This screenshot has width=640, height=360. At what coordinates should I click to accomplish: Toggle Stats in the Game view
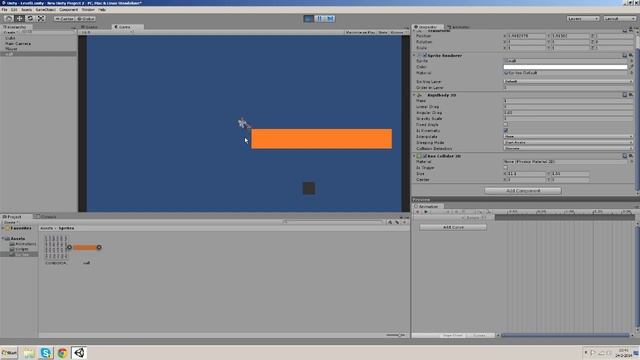click(x=383, y=32)
